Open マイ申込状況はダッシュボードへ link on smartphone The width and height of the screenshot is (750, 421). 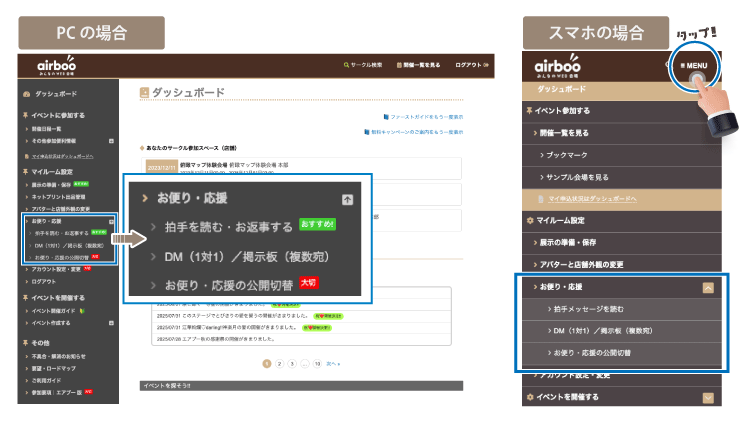604,200
